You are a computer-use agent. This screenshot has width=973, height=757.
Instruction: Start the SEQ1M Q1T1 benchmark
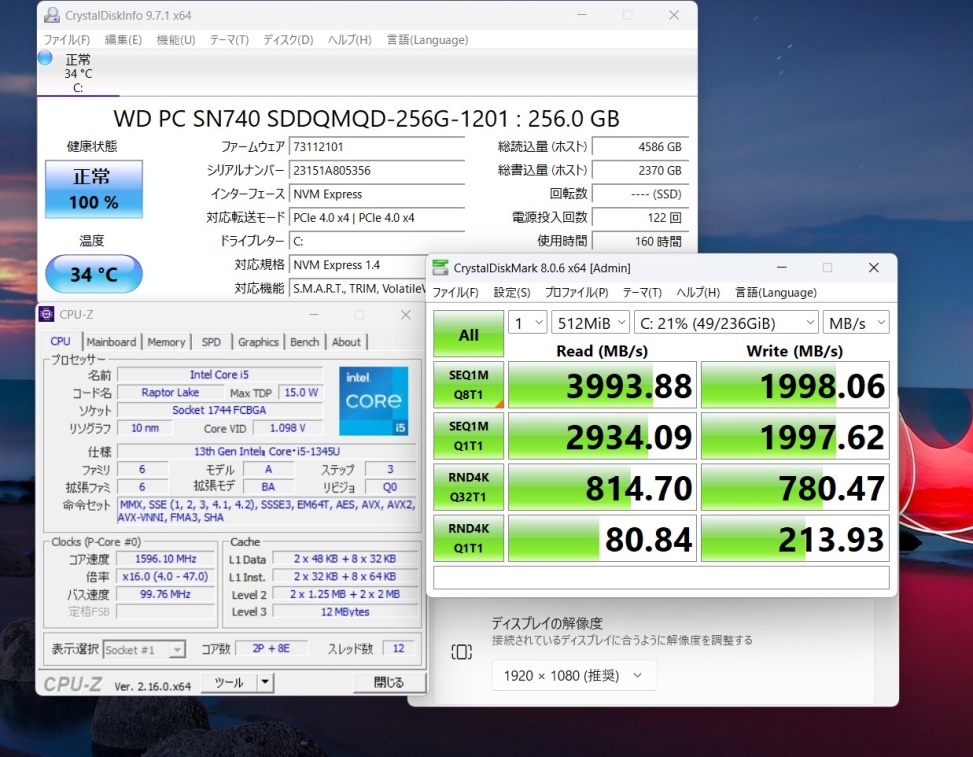click(x=469, y=436)
